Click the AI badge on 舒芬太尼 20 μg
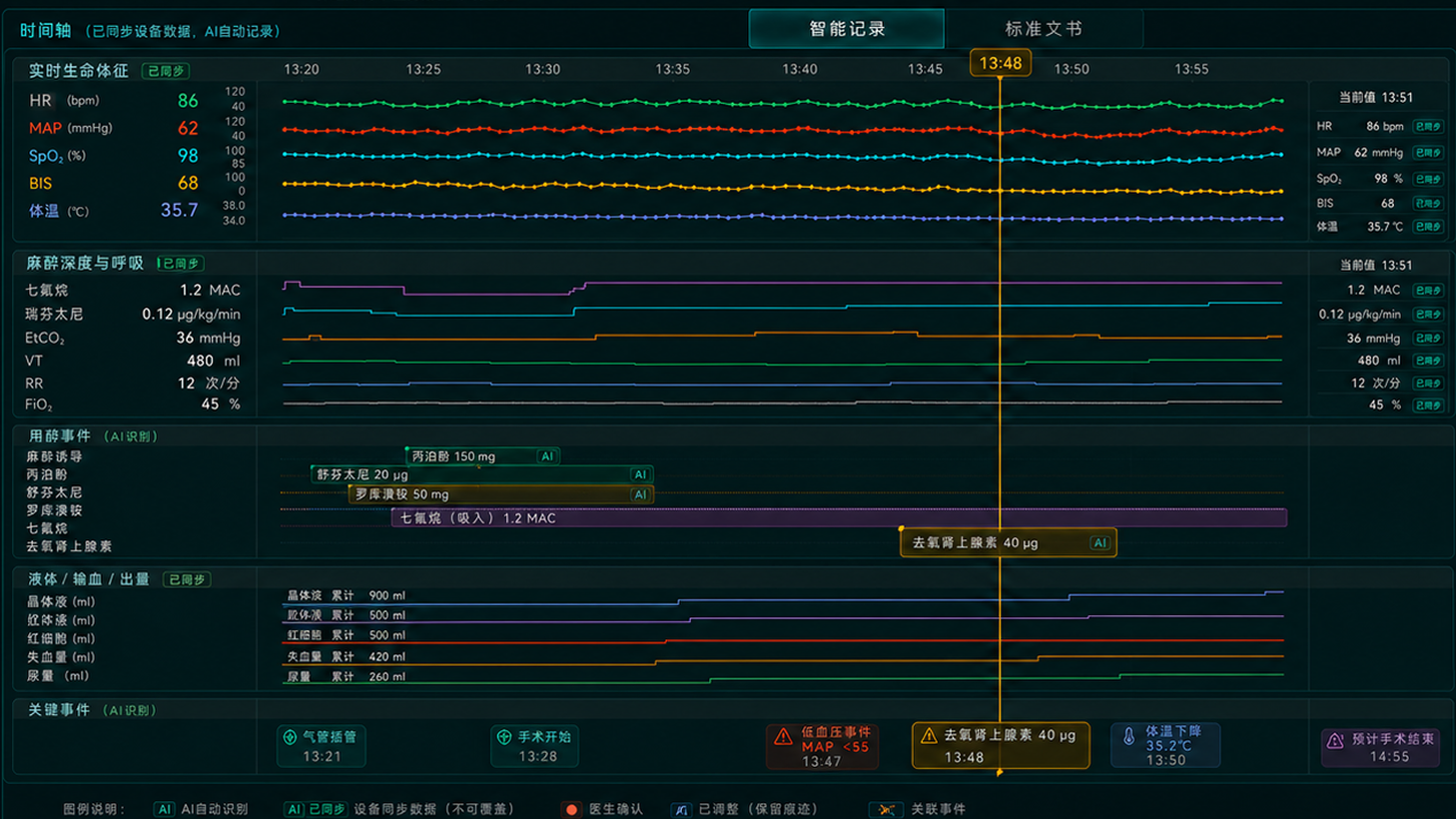 (x=640, y=475)
